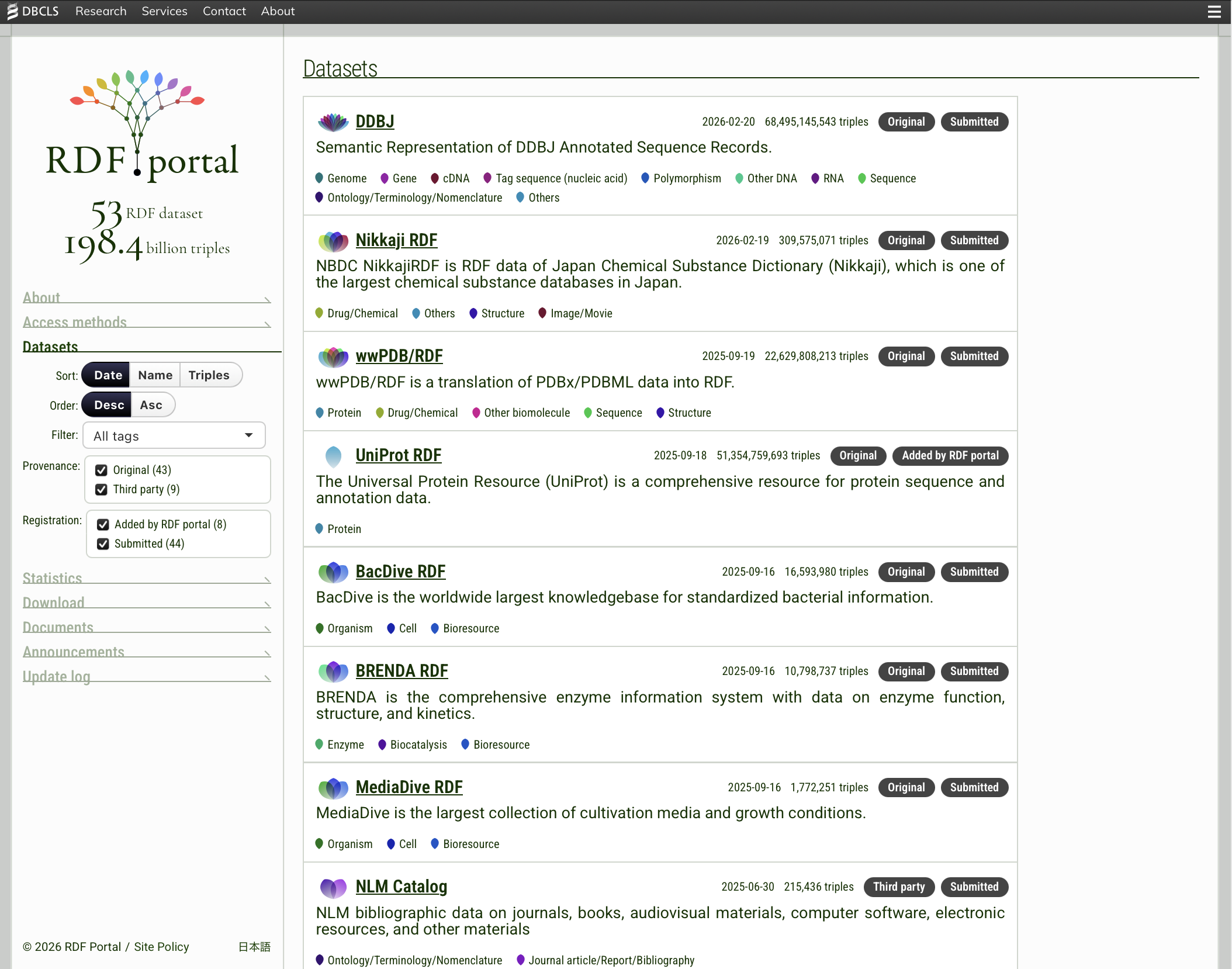
Task: Click the DDBJ dataset flower icon
Action: pos(333,122)
